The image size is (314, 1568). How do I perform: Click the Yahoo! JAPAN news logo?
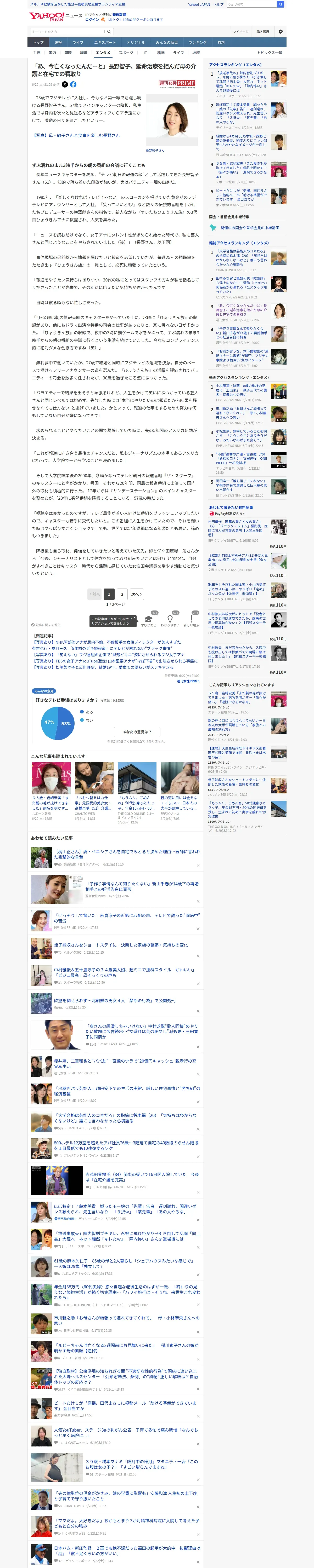click(55, 16)
